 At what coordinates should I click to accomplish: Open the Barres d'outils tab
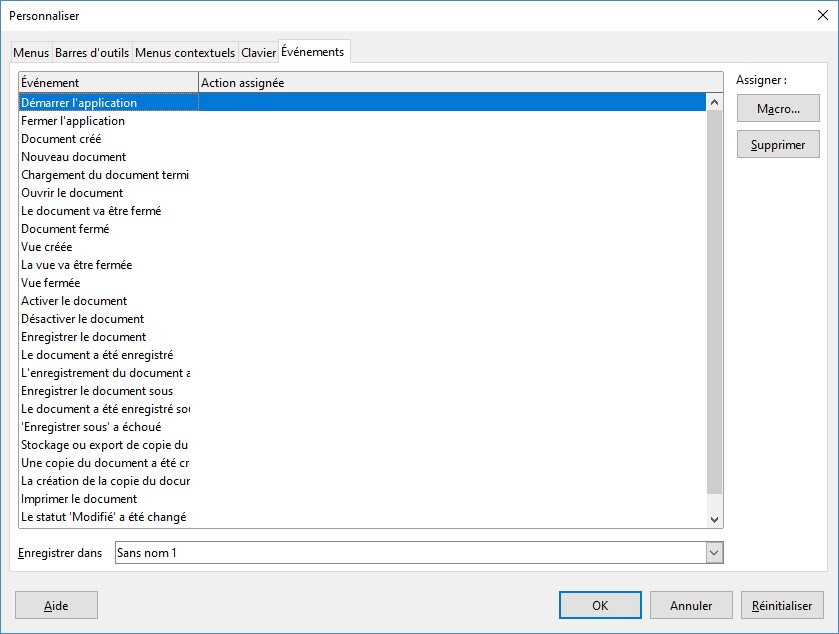tap(92, 53)
